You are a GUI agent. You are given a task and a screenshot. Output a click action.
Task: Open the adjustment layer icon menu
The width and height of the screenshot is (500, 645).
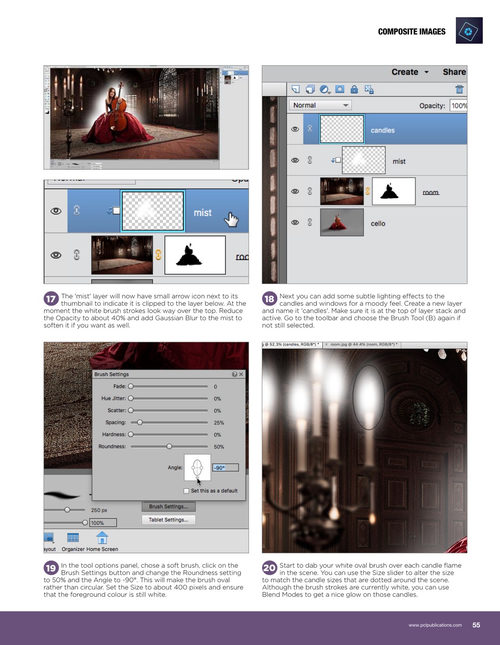tap(325, 89)
